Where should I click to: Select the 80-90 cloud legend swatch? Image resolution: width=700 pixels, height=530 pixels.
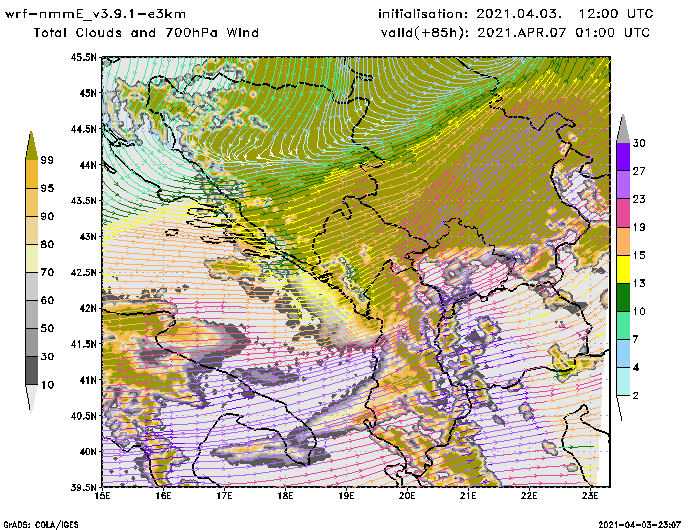(32, 230)
